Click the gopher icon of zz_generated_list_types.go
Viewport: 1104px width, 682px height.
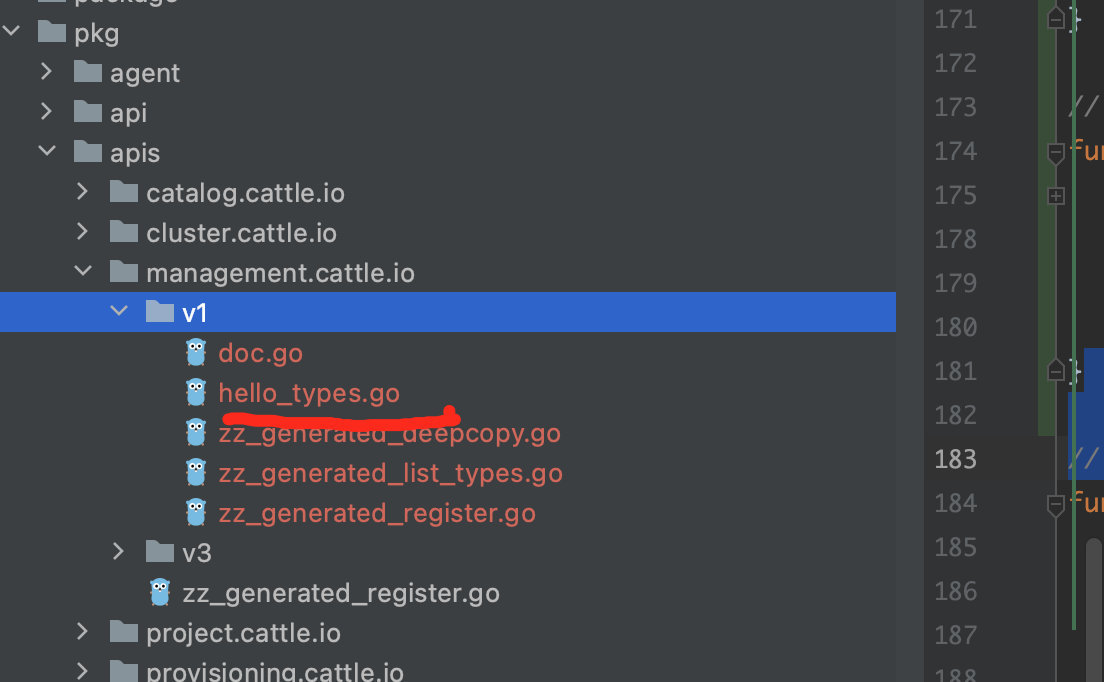point(196,473)
